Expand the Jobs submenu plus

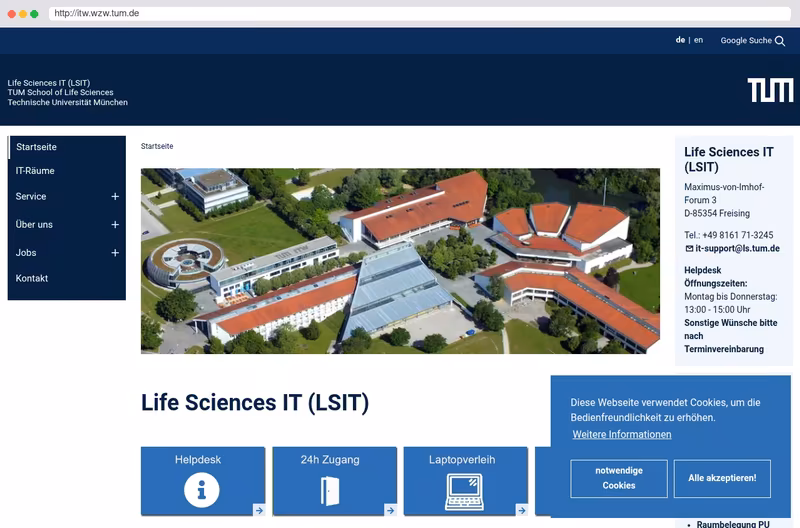click(115, 253)
